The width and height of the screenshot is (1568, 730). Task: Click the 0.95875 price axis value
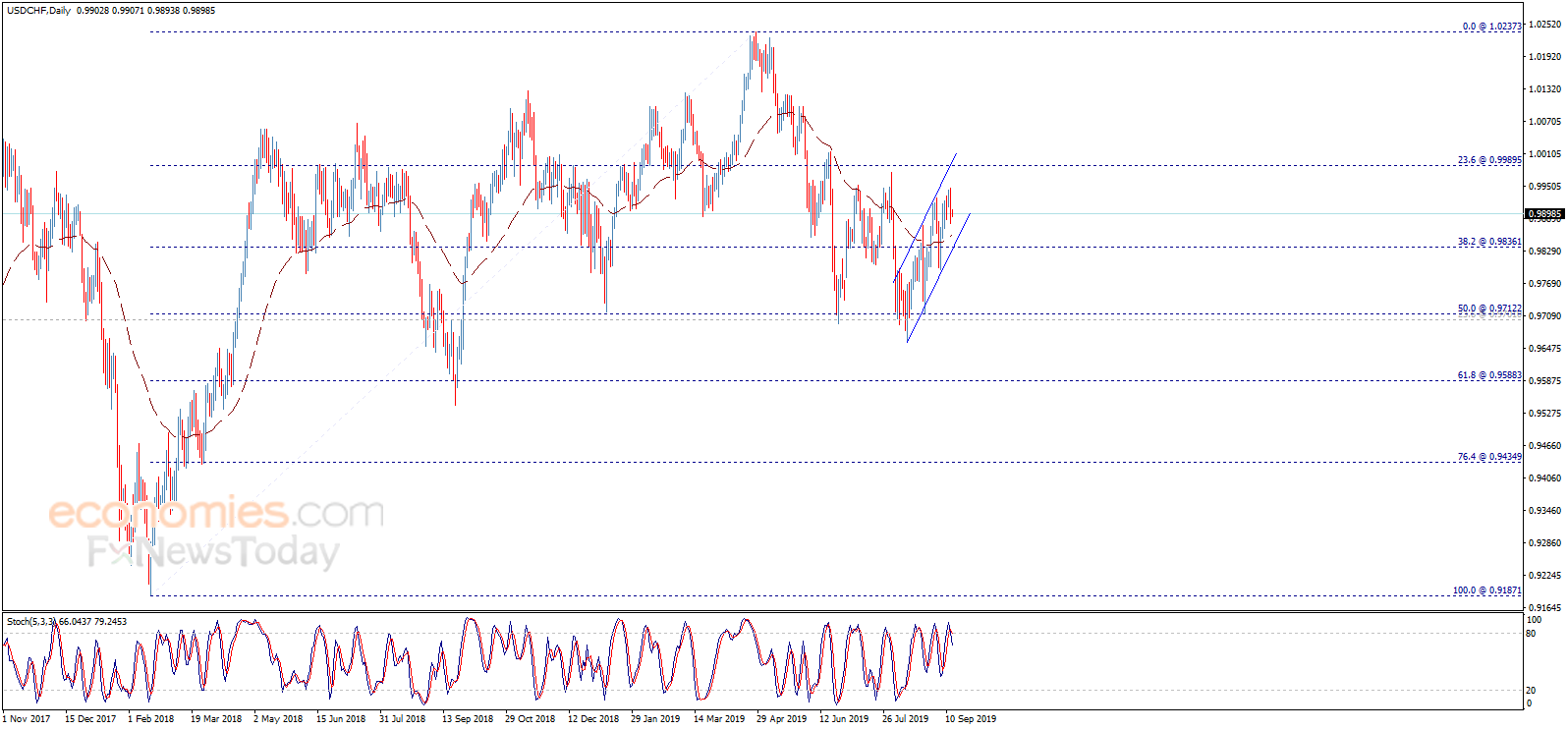[1544, 381]
